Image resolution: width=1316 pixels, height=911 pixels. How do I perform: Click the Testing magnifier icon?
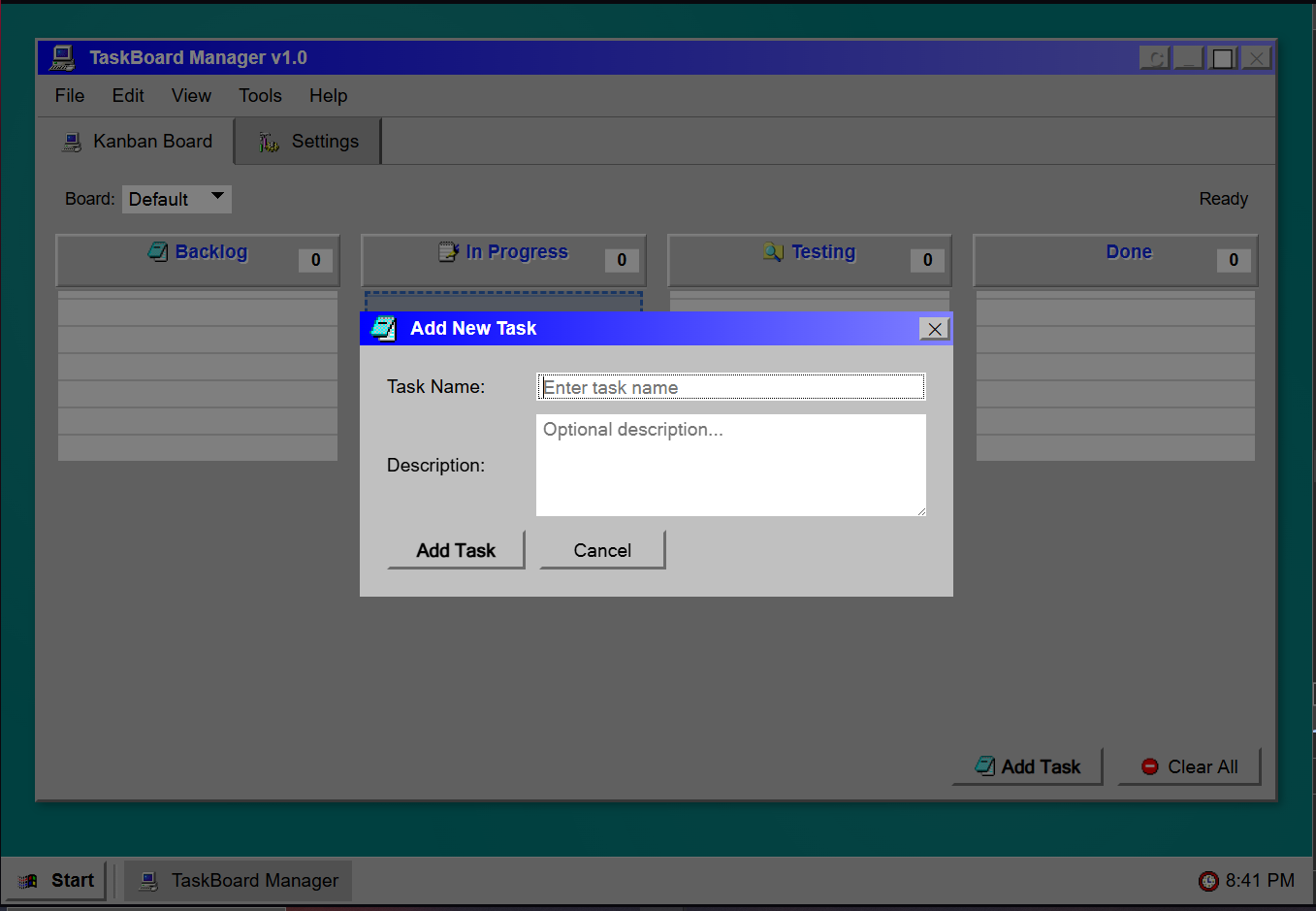772,251
